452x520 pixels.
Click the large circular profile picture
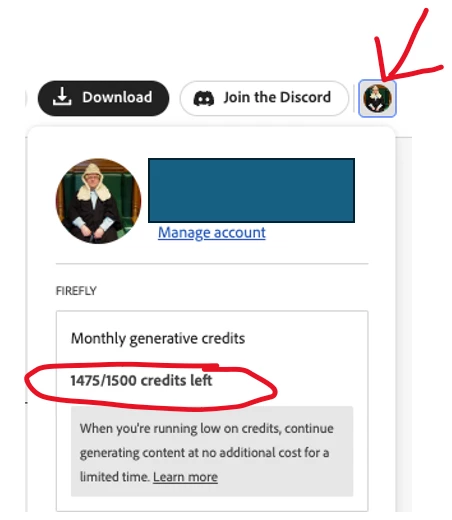pyautogui.click(x=98, y=201)
